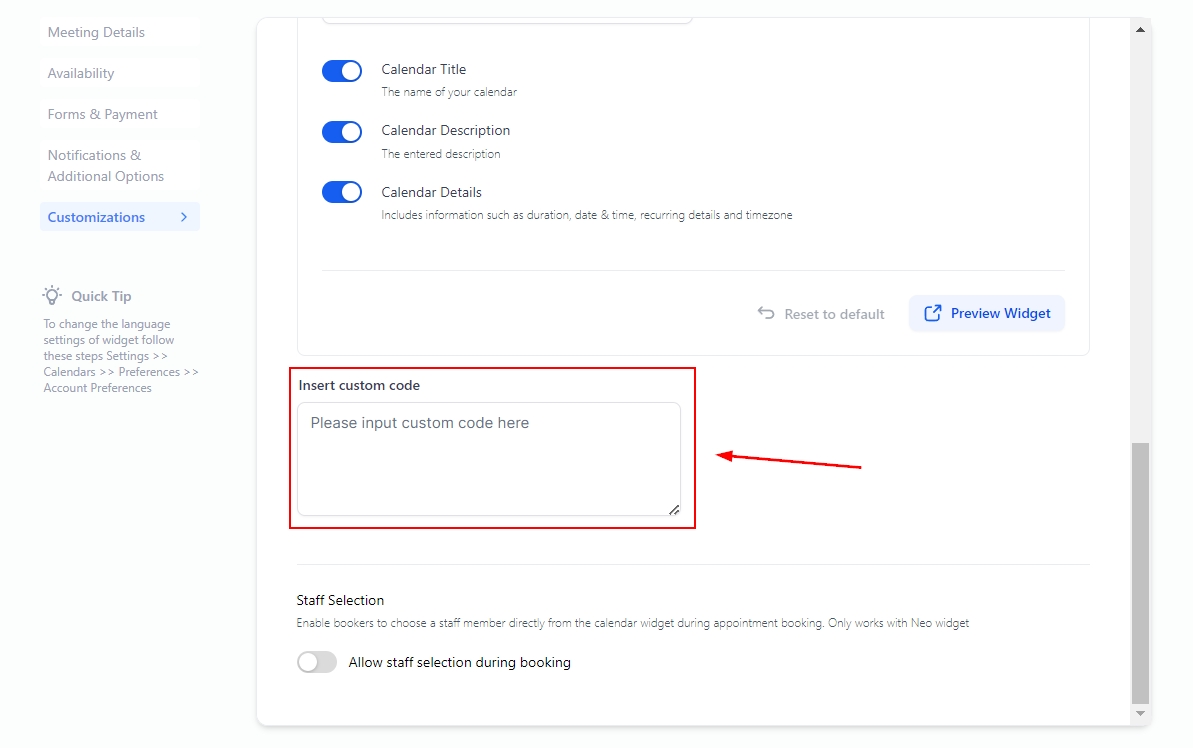Open Notifications & Additional Options

point(106,166)
